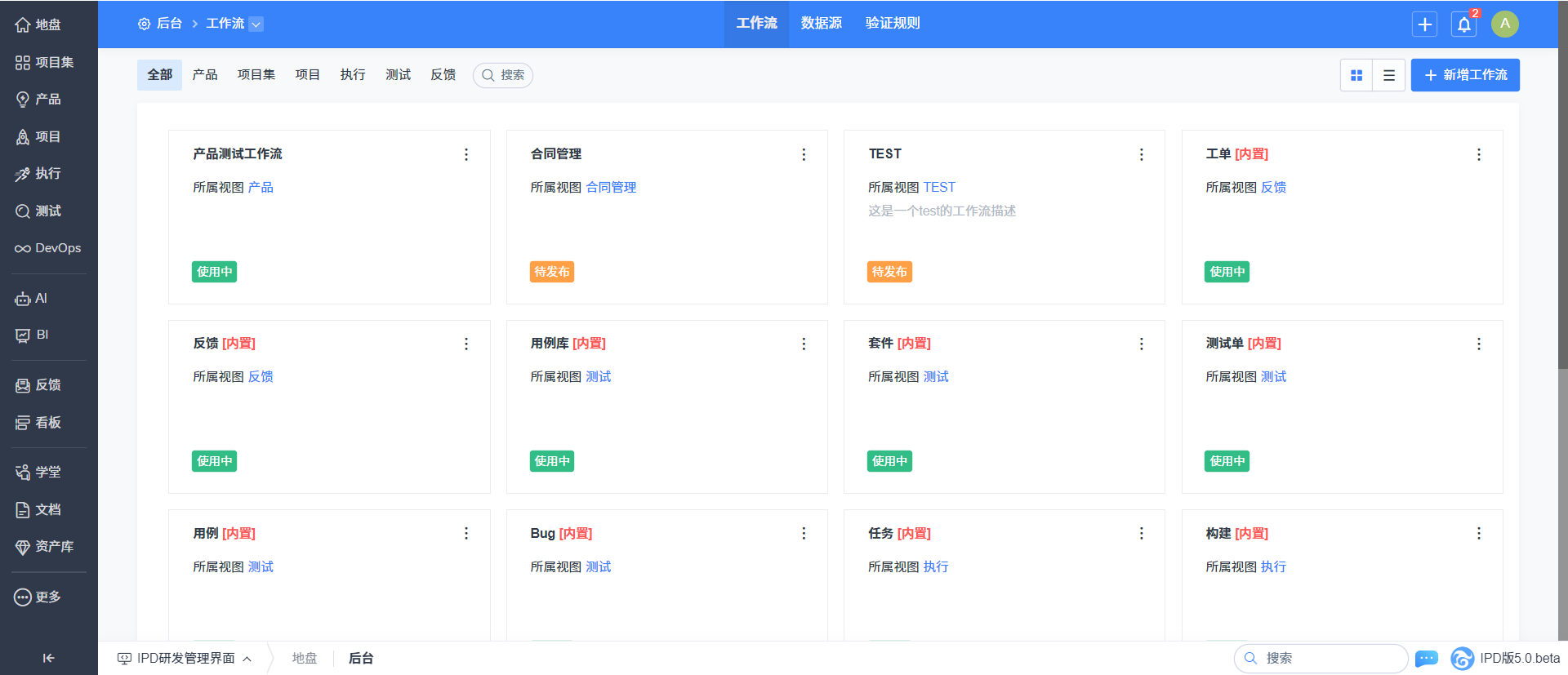
Task: Switch to card grid view
Action: (x=1356, y=75)
